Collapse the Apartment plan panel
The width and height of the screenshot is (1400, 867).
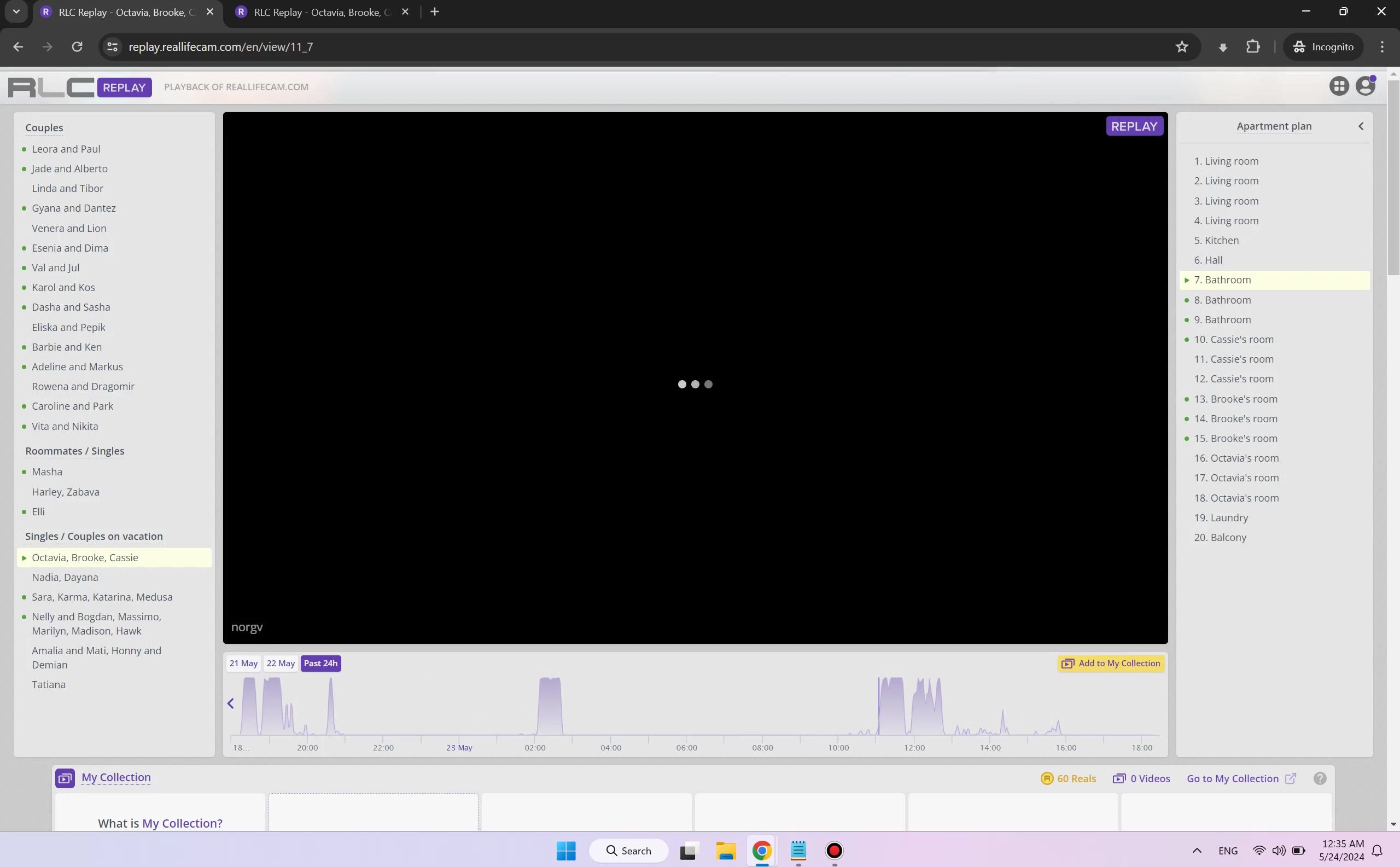(x=1361, y=126)
